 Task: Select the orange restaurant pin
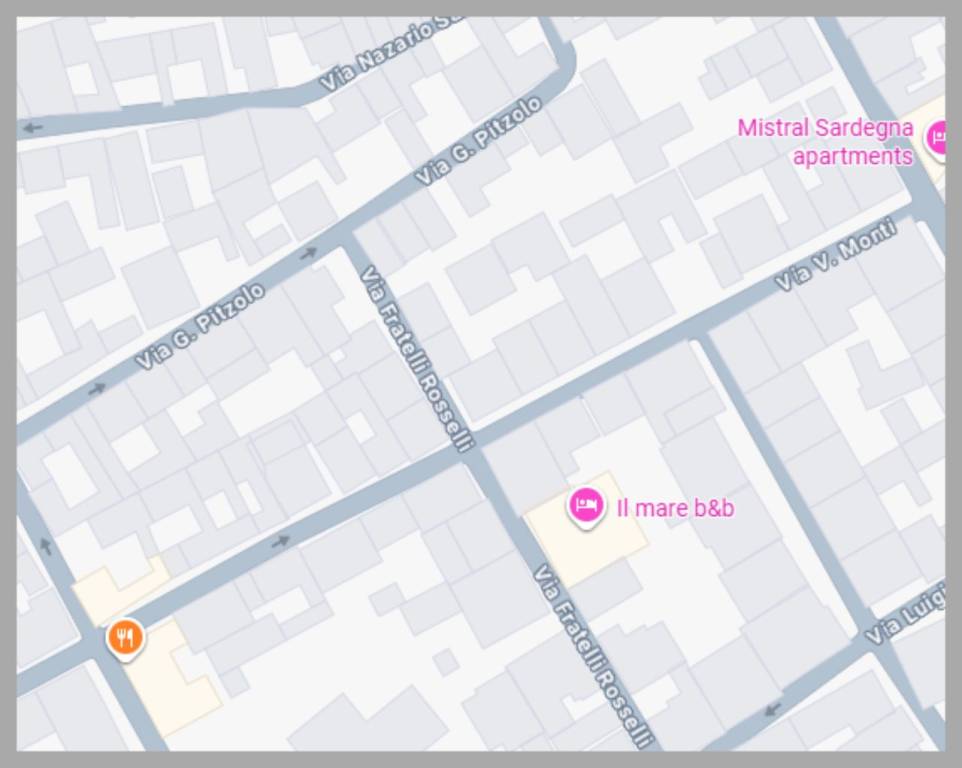tap(125, 639)
